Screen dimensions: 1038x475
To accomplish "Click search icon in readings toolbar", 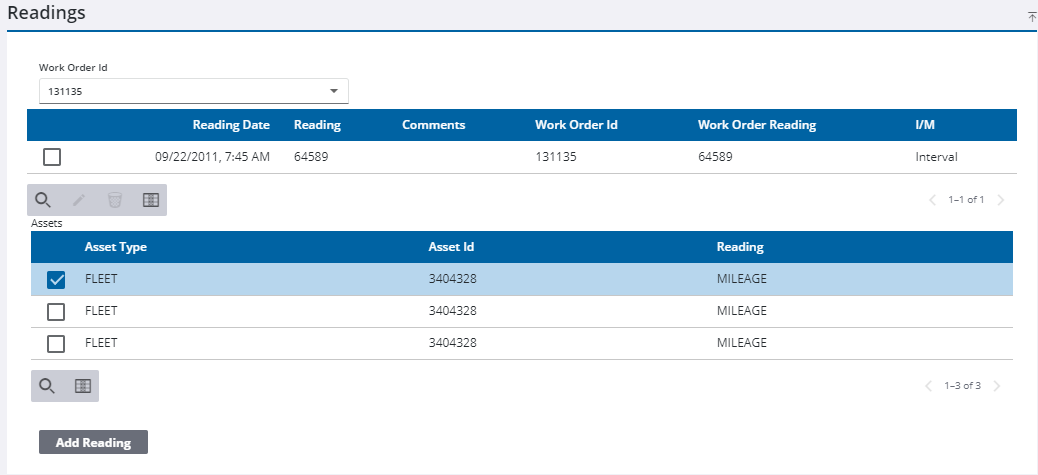I will coord(43,200).
